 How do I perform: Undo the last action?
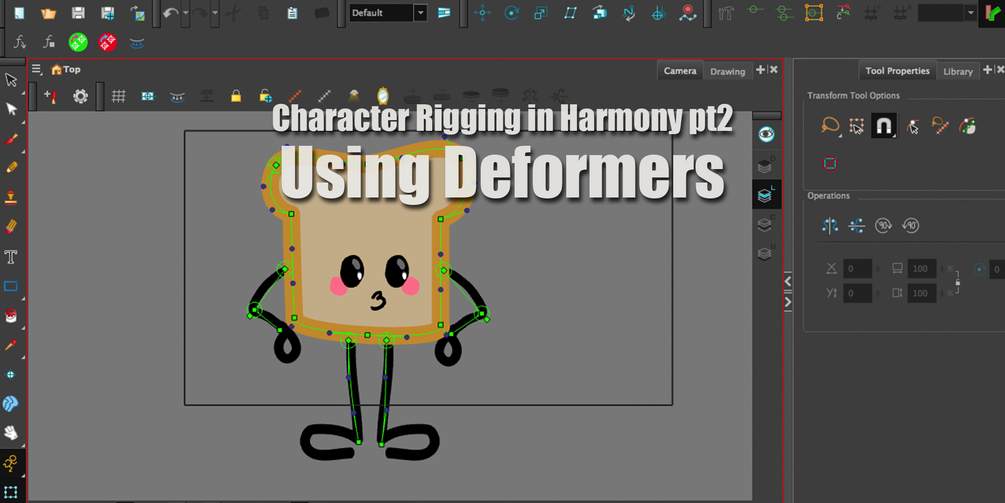[170, 13]
